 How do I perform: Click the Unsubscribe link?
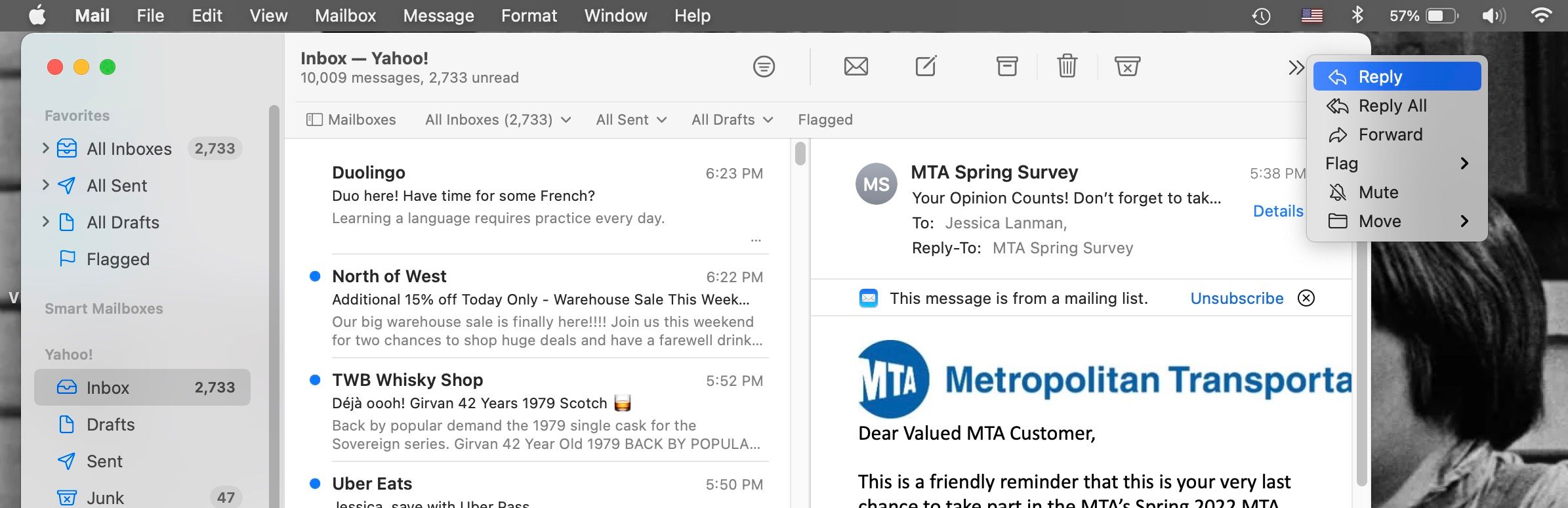click(1237, 298)
